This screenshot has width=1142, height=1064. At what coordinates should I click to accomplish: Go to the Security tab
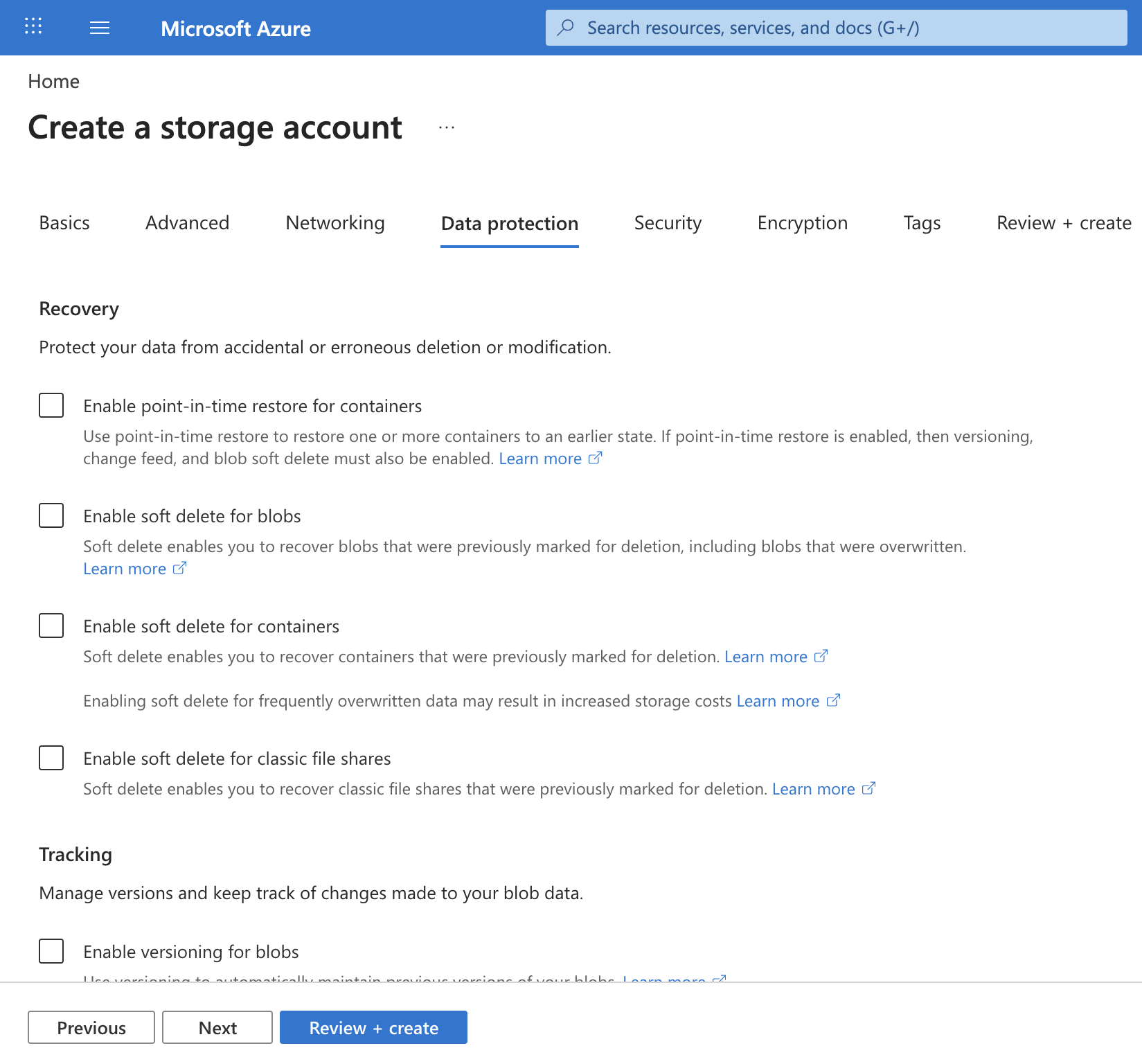point(668,223)
